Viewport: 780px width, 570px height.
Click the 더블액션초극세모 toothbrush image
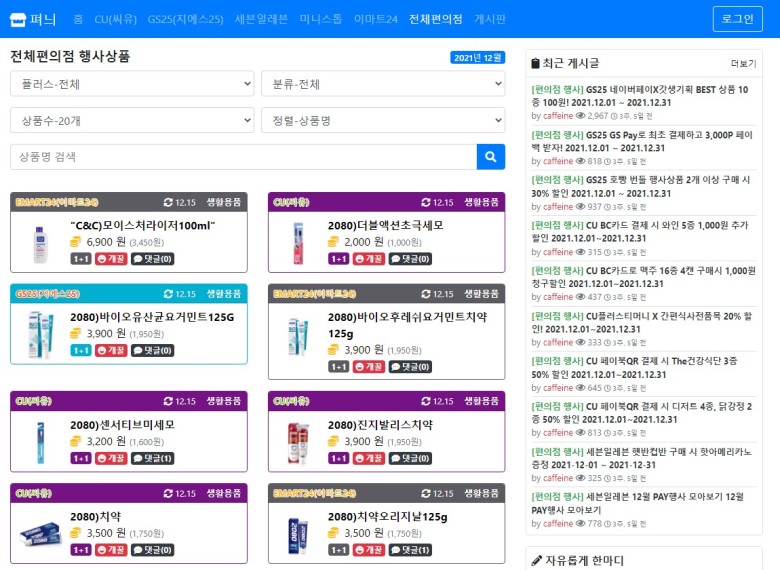pos(298,243)
